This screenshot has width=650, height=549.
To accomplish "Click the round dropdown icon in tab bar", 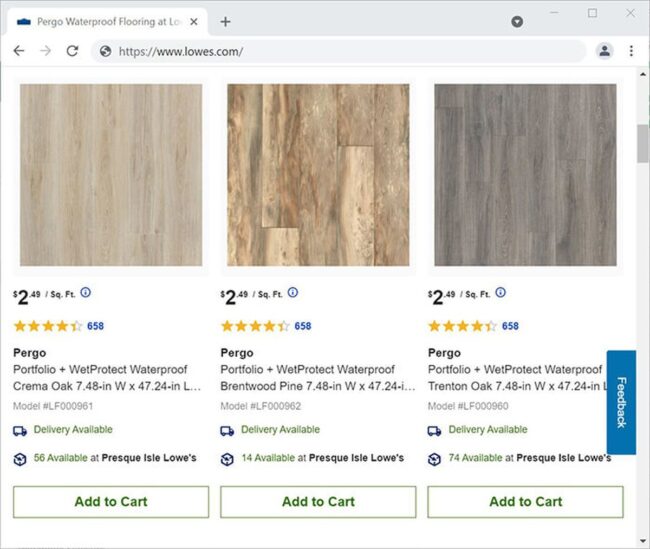I will [517, 22].
